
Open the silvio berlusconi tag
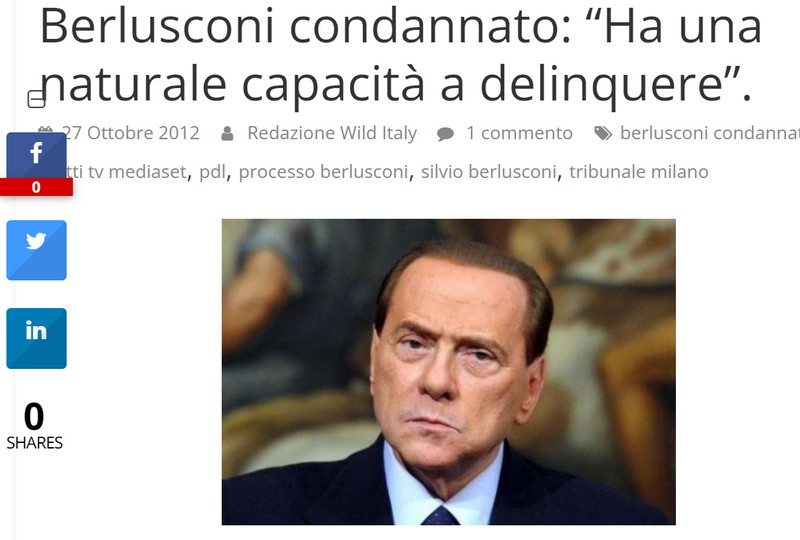[x=488, y=172]
